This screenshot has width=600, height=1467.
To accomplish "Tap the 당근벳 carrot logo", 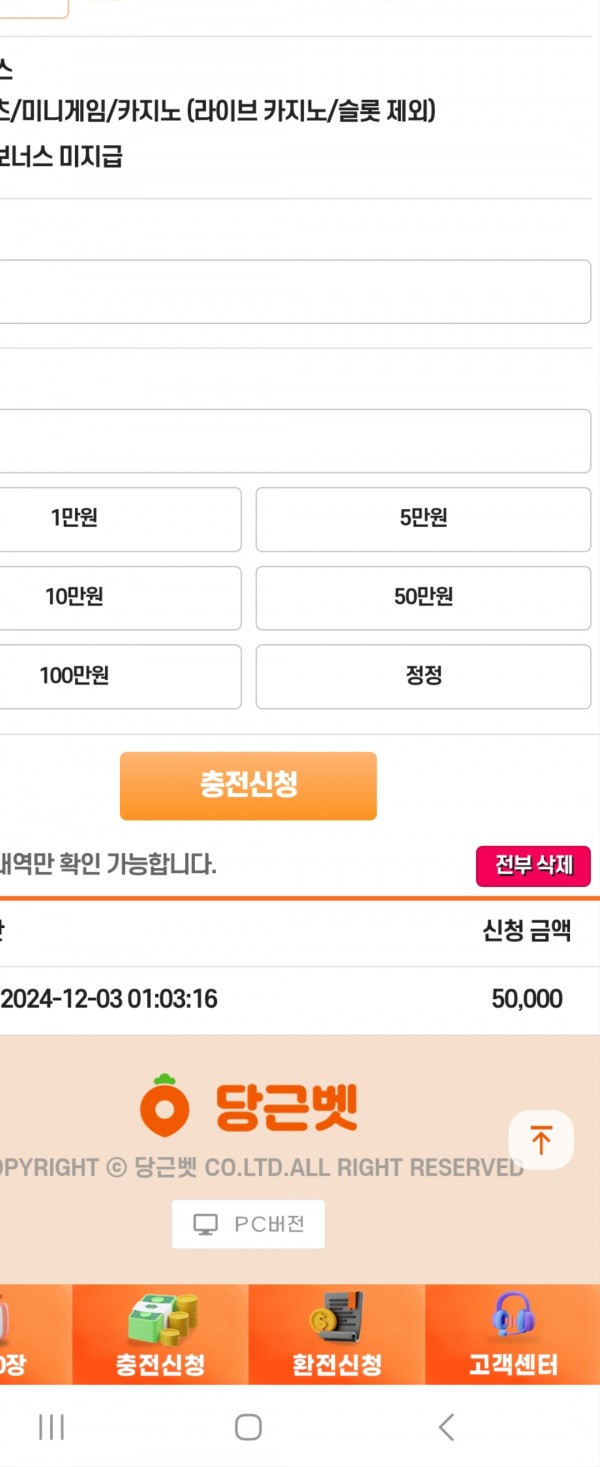I will click(248, 1106).
